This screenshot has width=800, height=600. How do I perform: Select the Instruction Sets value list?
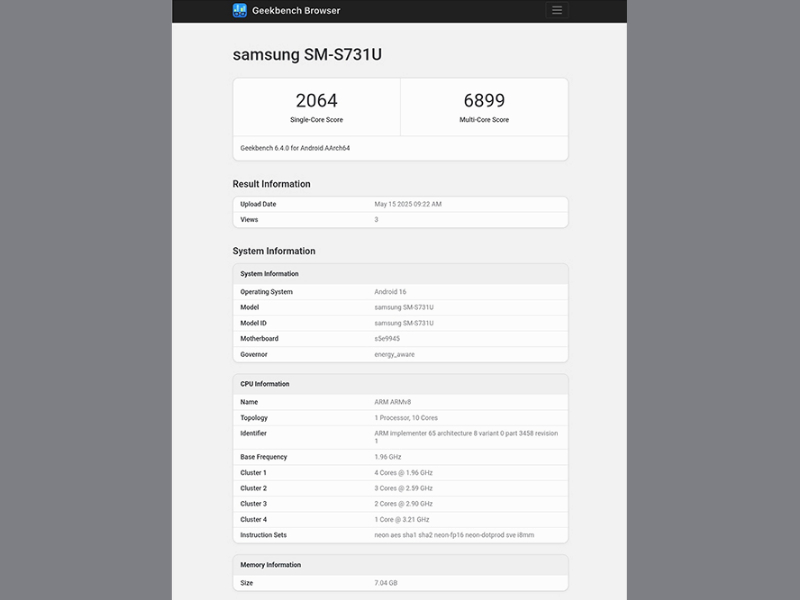[x=454, y=535]
